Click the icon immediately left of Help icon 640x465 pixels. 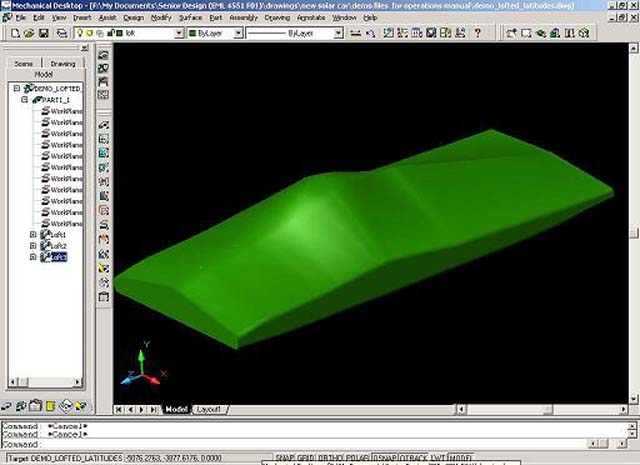pos(460,33)
